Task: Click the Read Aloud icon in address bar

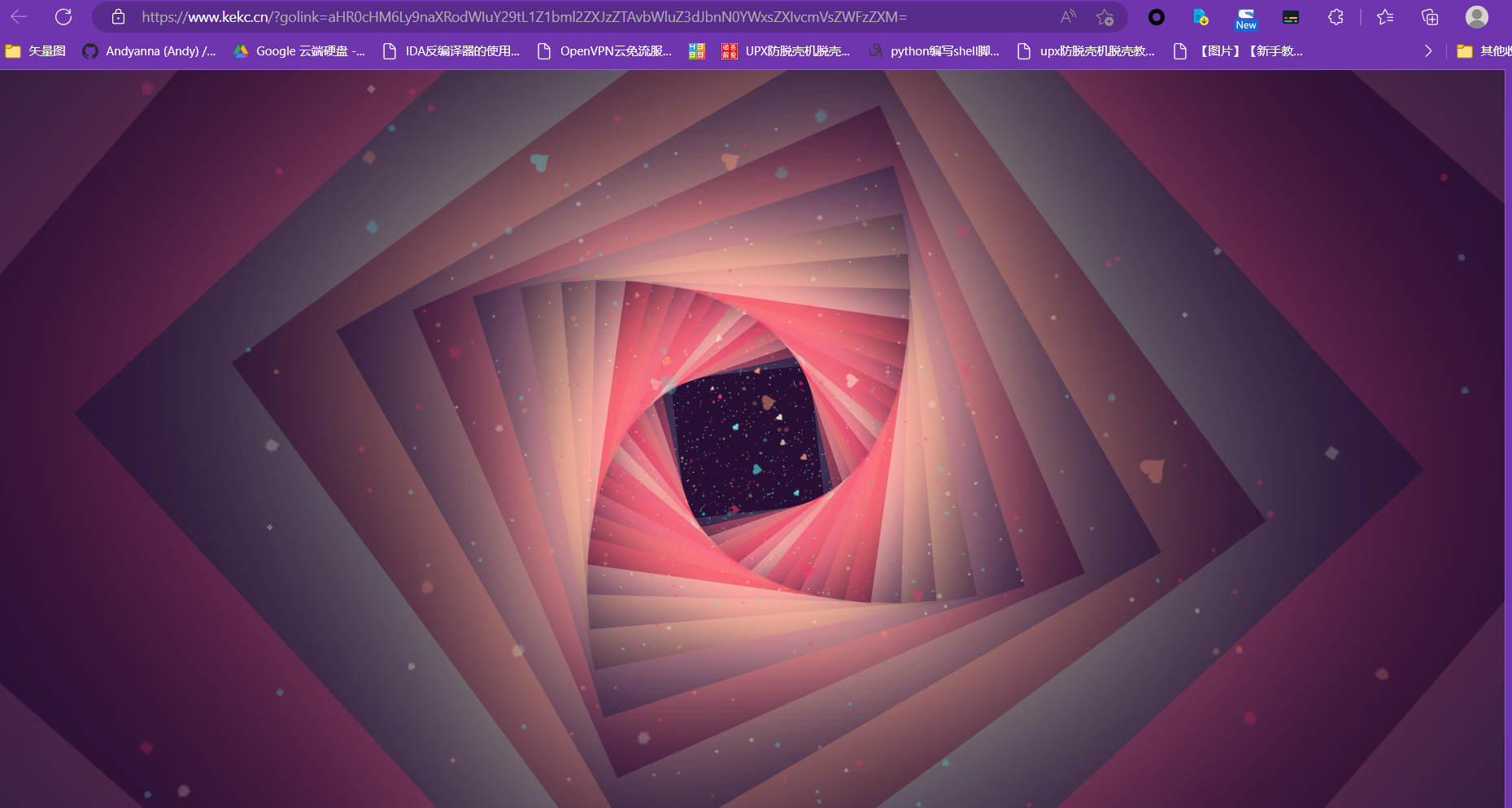Action: coord(1068,16)
